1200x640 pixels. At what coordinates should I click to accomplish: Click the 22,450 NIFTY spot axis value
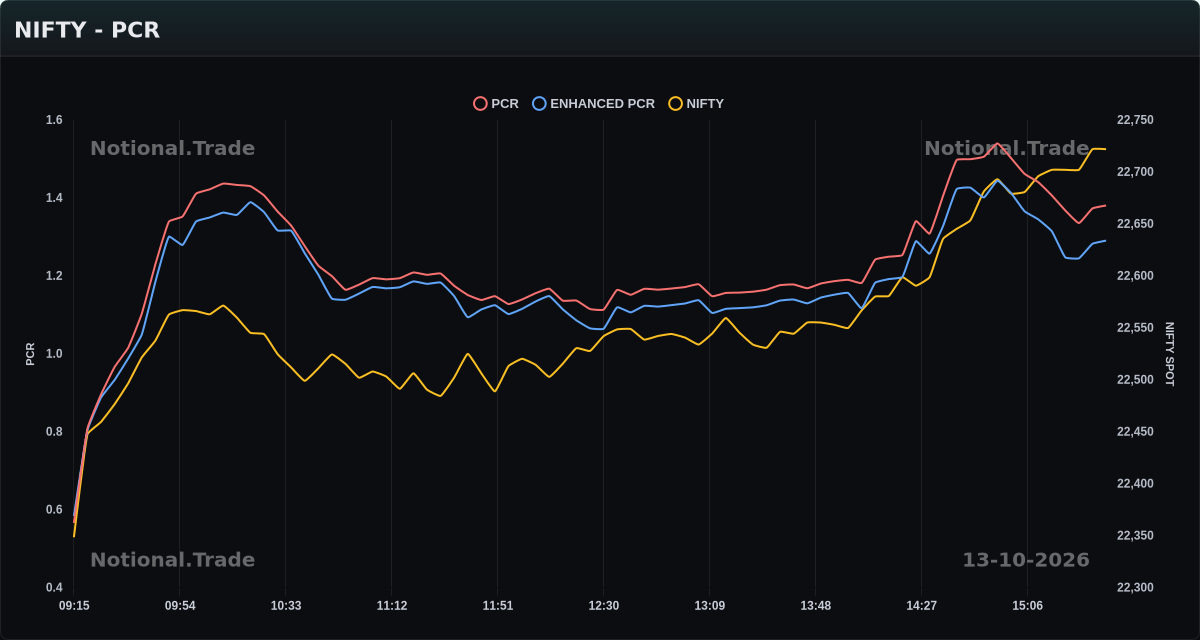[x=1135, y=432]
